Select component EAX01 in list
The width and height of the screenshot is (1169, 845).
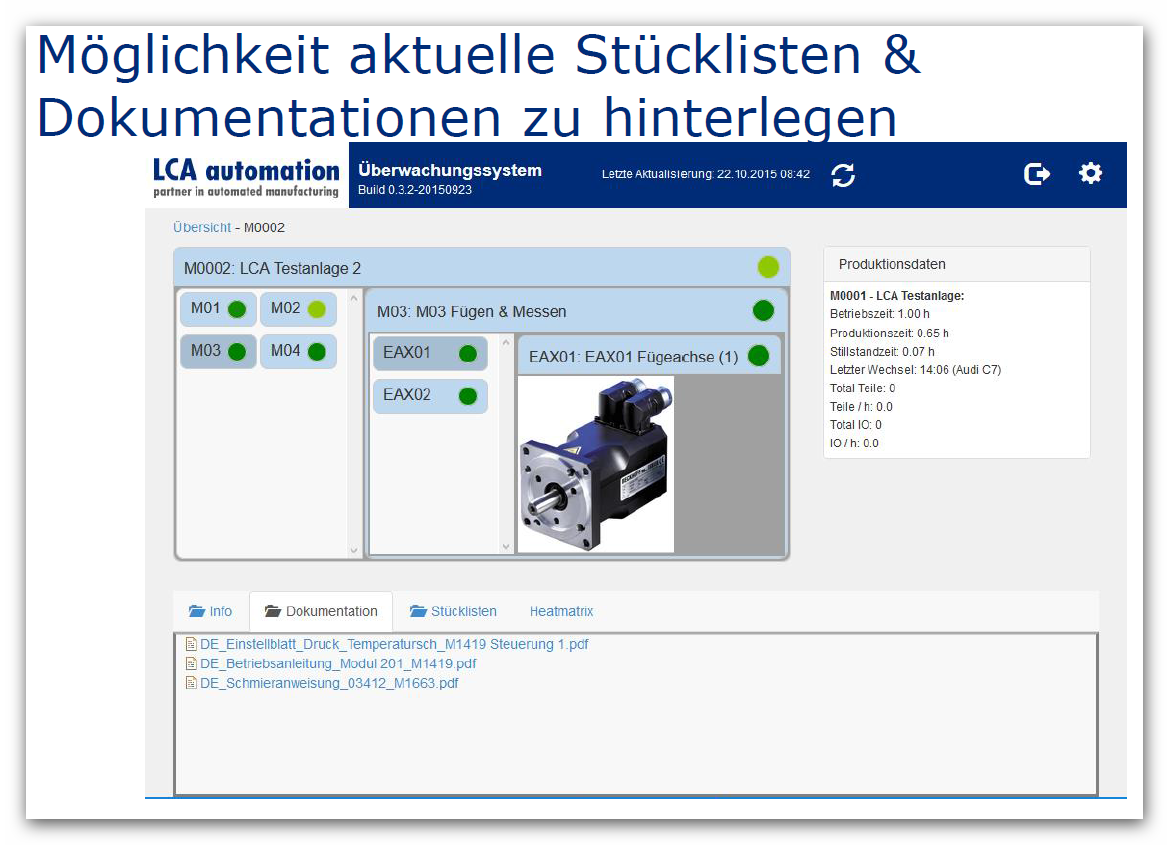click(430, 353)
